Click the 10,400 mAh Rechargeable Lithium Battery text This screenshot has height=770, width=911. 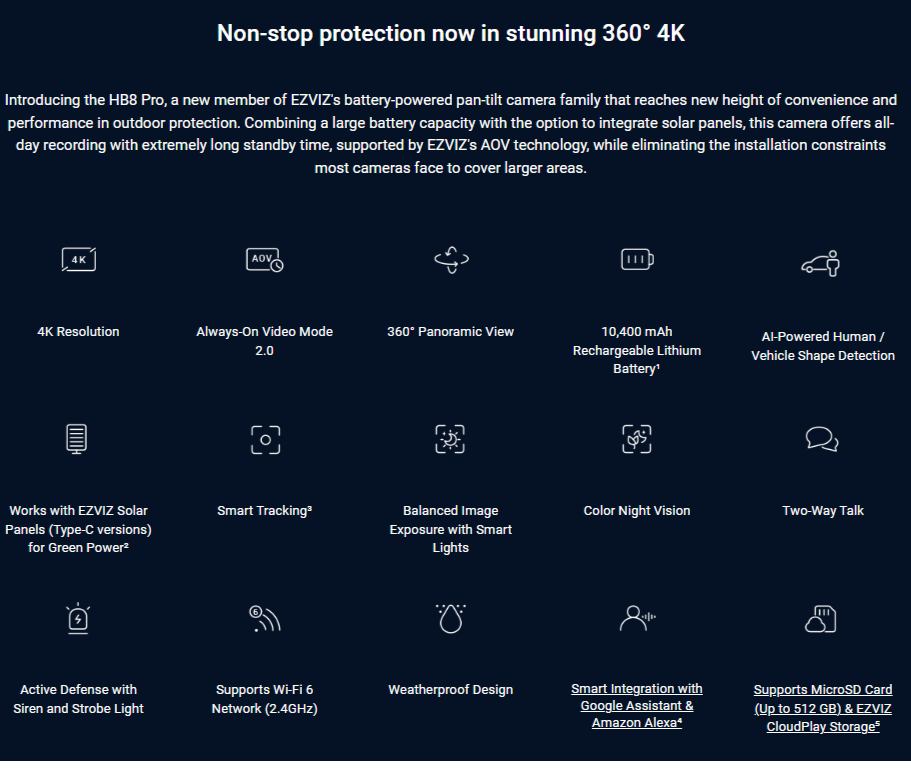coord(637,350)
